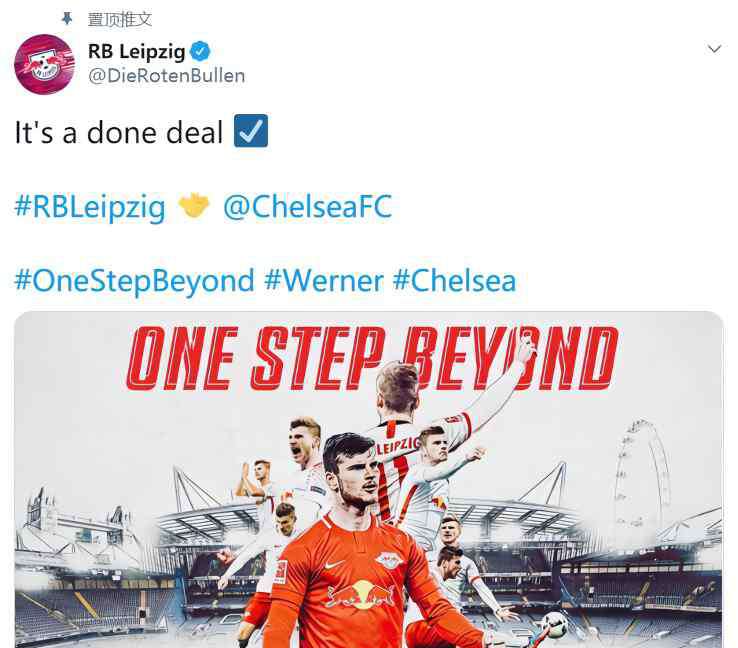The height and width of the screenshot is (648, 738).
Task: Open the @ChelseaFC mention
Action: (307, 206)
